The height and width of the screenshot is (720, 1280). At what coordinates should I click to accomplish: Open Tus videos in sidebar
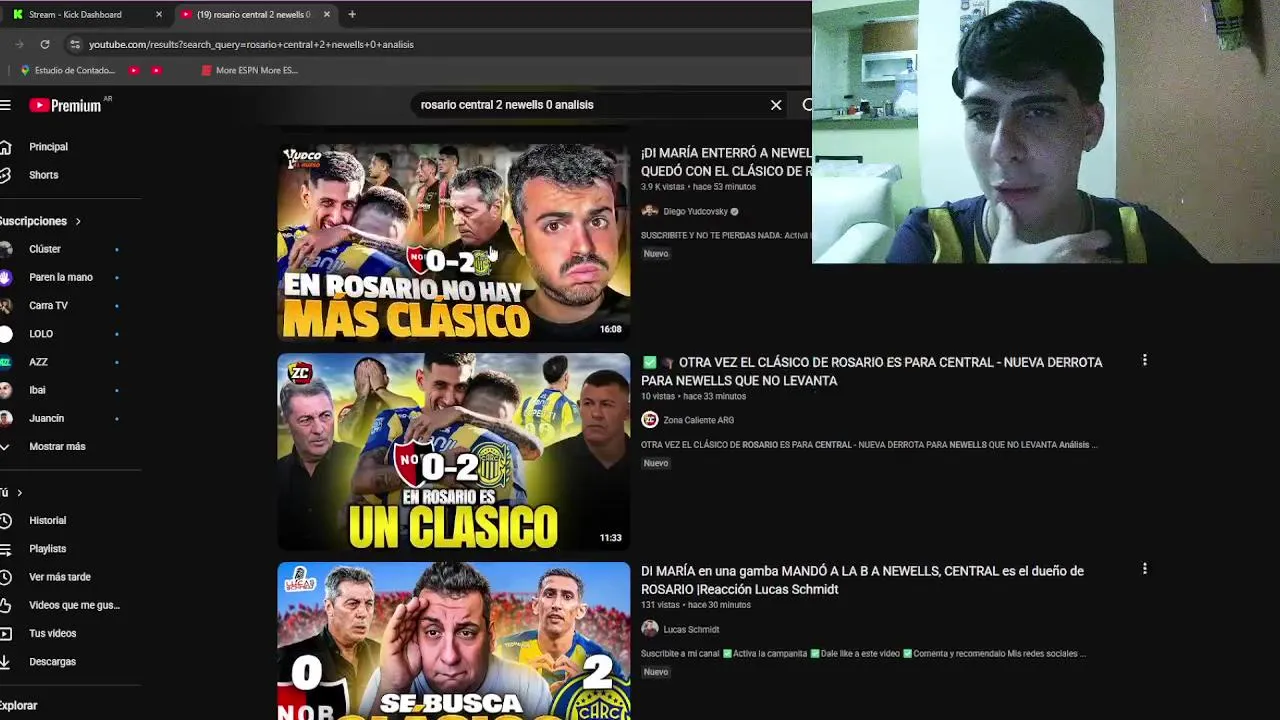[x=52, y=633]
